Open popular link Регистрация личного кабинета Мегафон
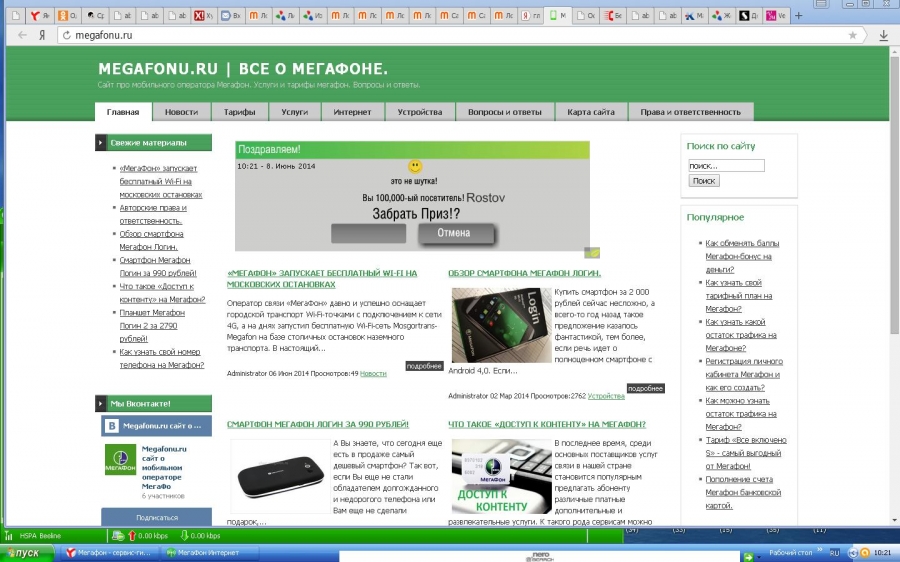Image resolution: width=900 pixels, height=562 pixels. (x=744, y=374)
